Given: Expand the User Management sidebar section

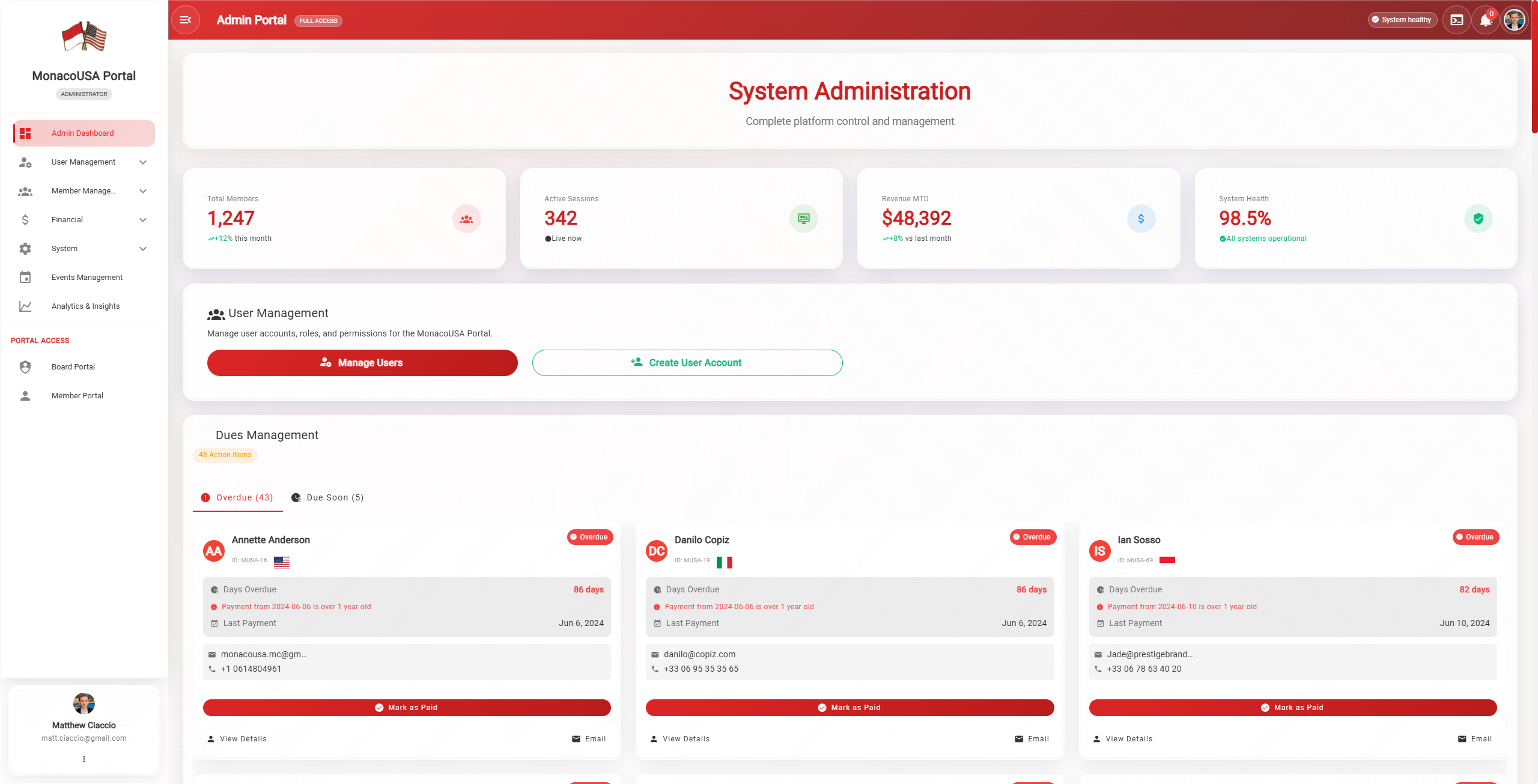Looking at the screenshot, I should point(84,162).
